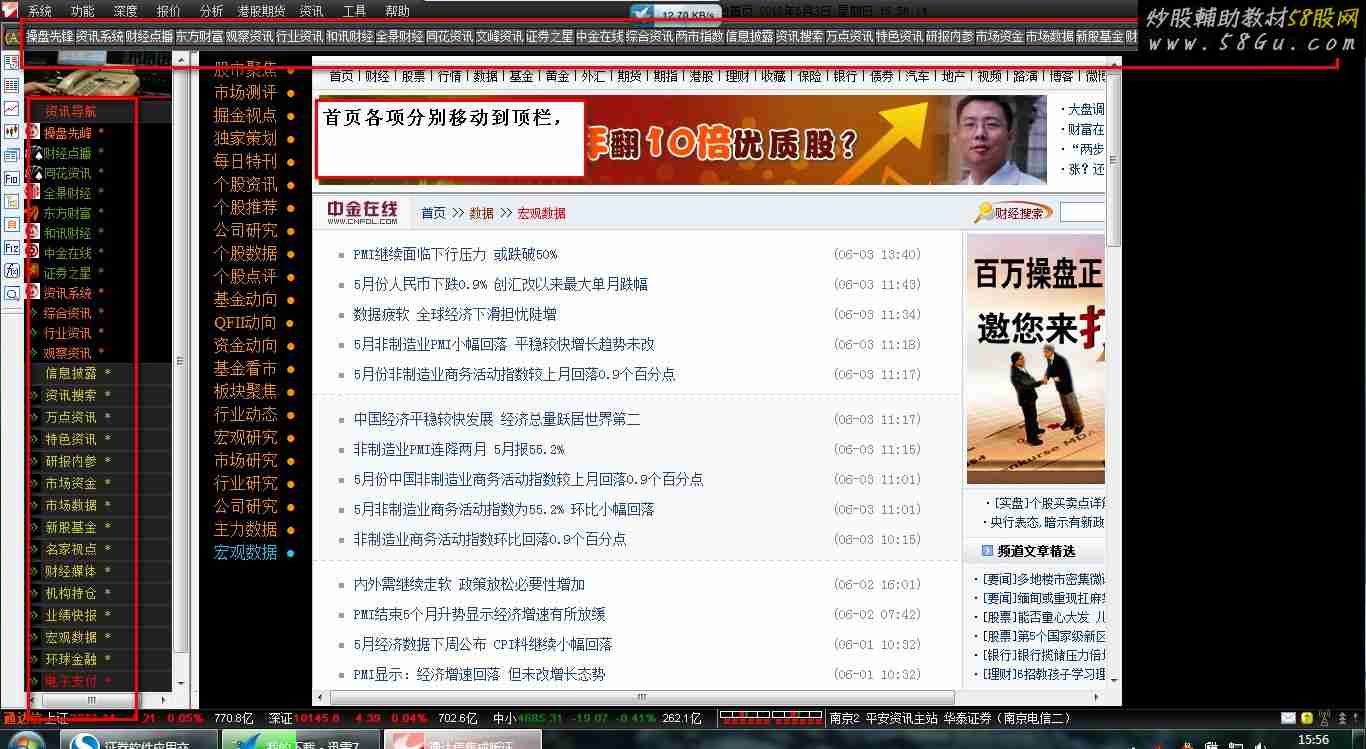Click the topmost icon in the left toolbar

[12, 62]
